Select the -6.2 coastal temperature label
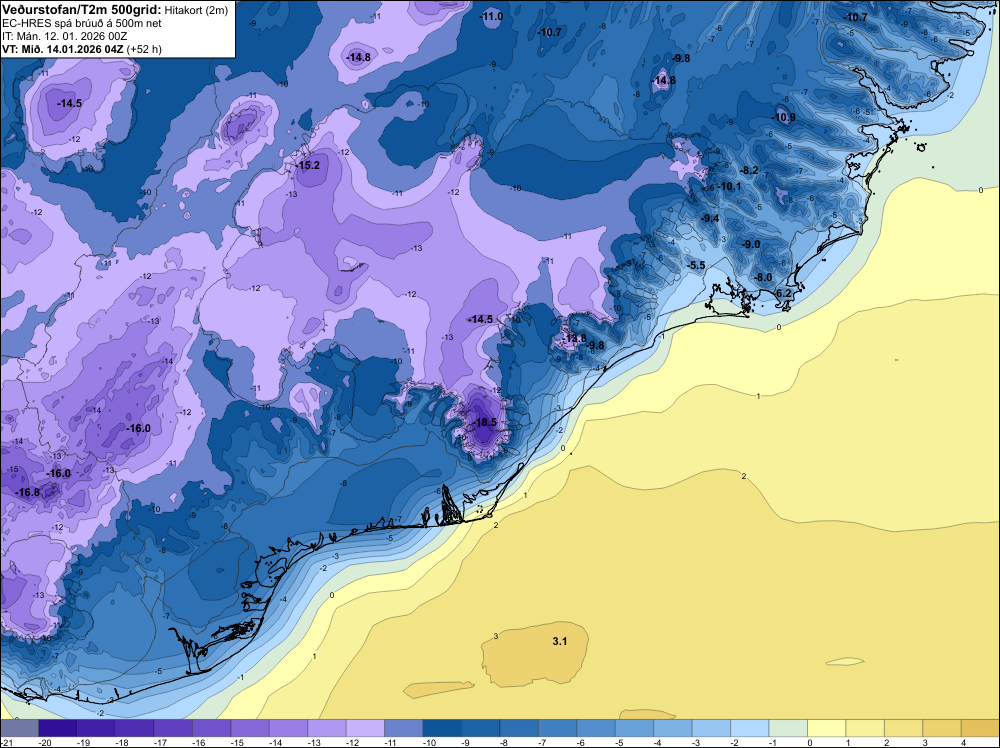The height and width of the screenshot is (748, 1000). click(782, 293)
